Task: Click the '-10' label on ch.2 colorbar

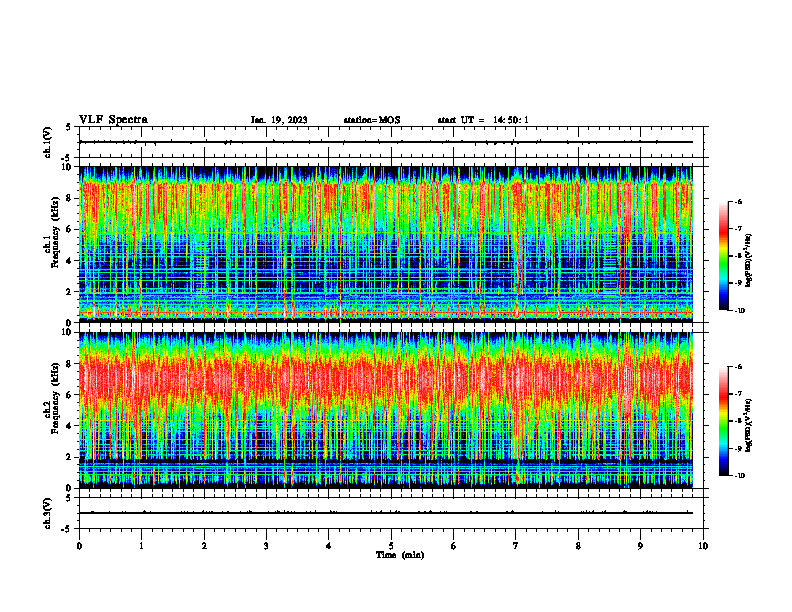Action: 739,476
